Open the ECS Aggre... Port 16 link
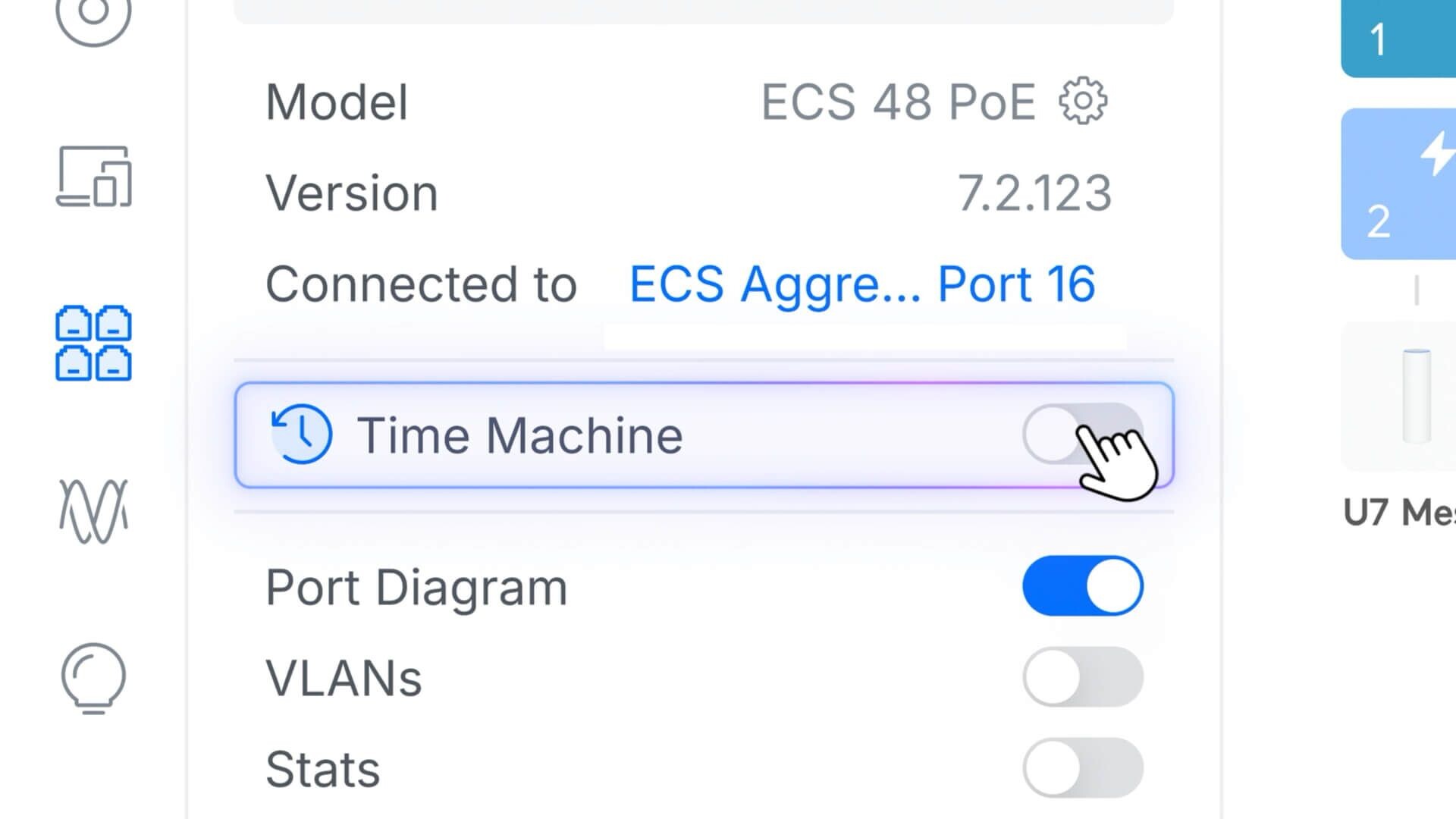The width and height of the screenshot is (1456, 819). point(862,285)
